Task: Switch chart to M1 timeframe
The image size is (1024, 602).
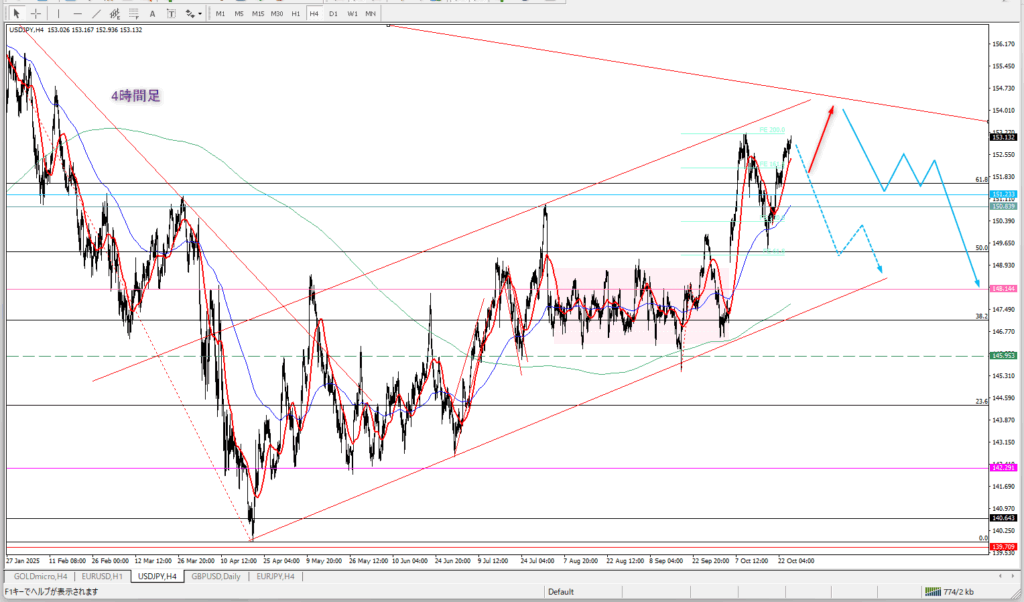Action: [x=220, y=13]
